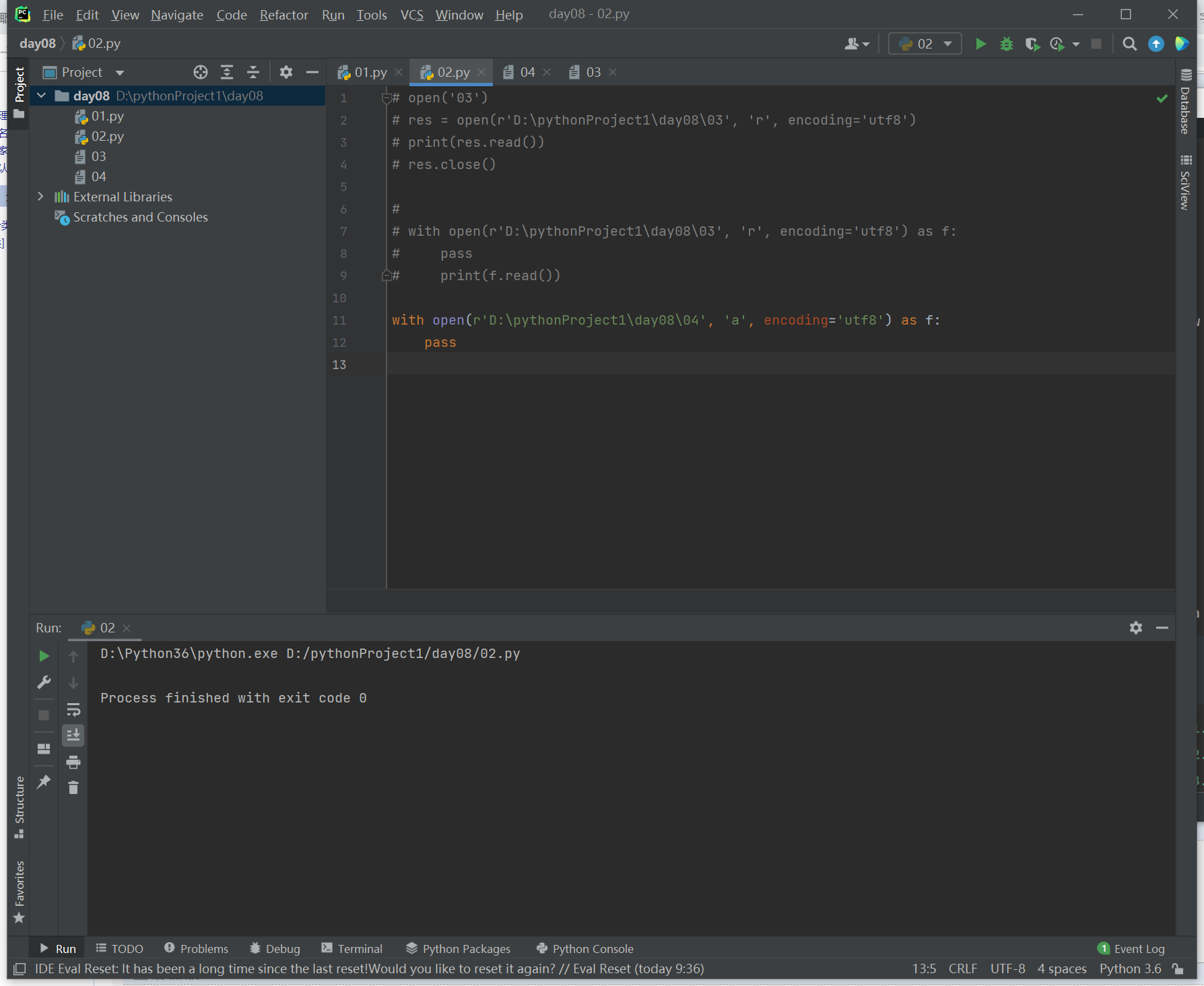Open the Refactor menu
This screenshot has width=1204, height=986.
(x=283, y=15)
